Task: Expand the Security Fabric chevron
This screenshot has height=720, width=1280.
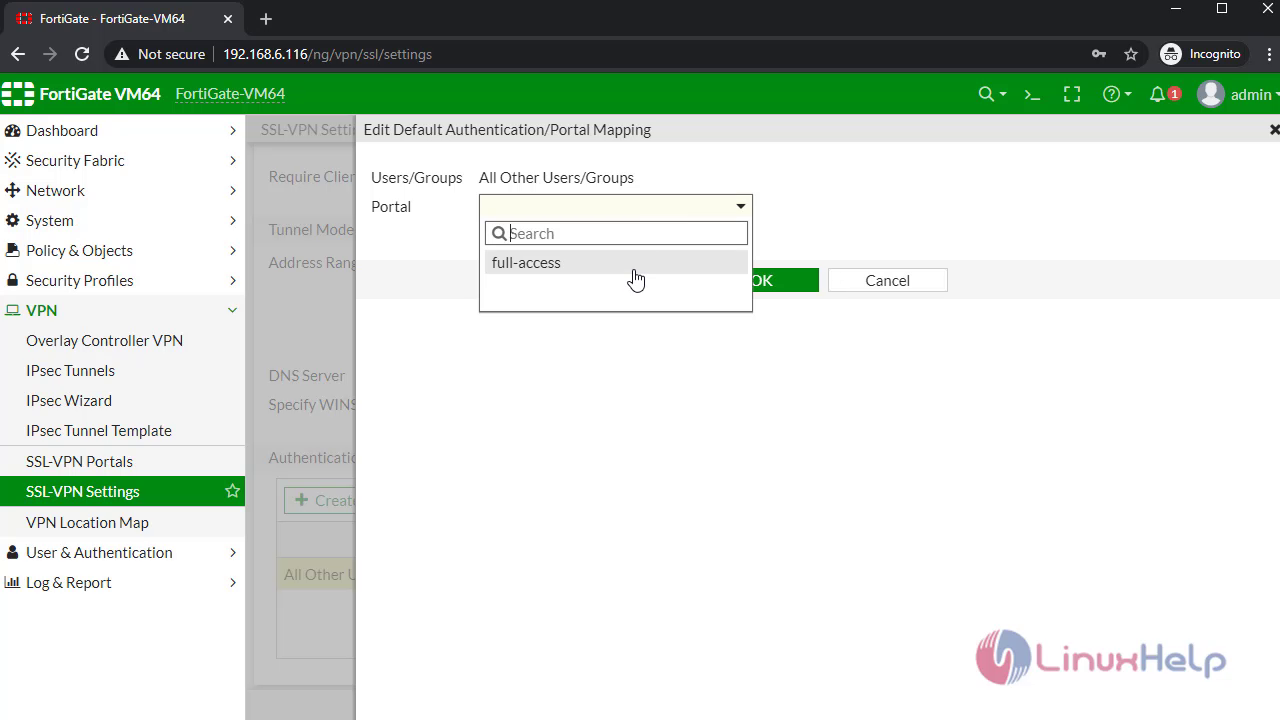Action: pos(232,160)
